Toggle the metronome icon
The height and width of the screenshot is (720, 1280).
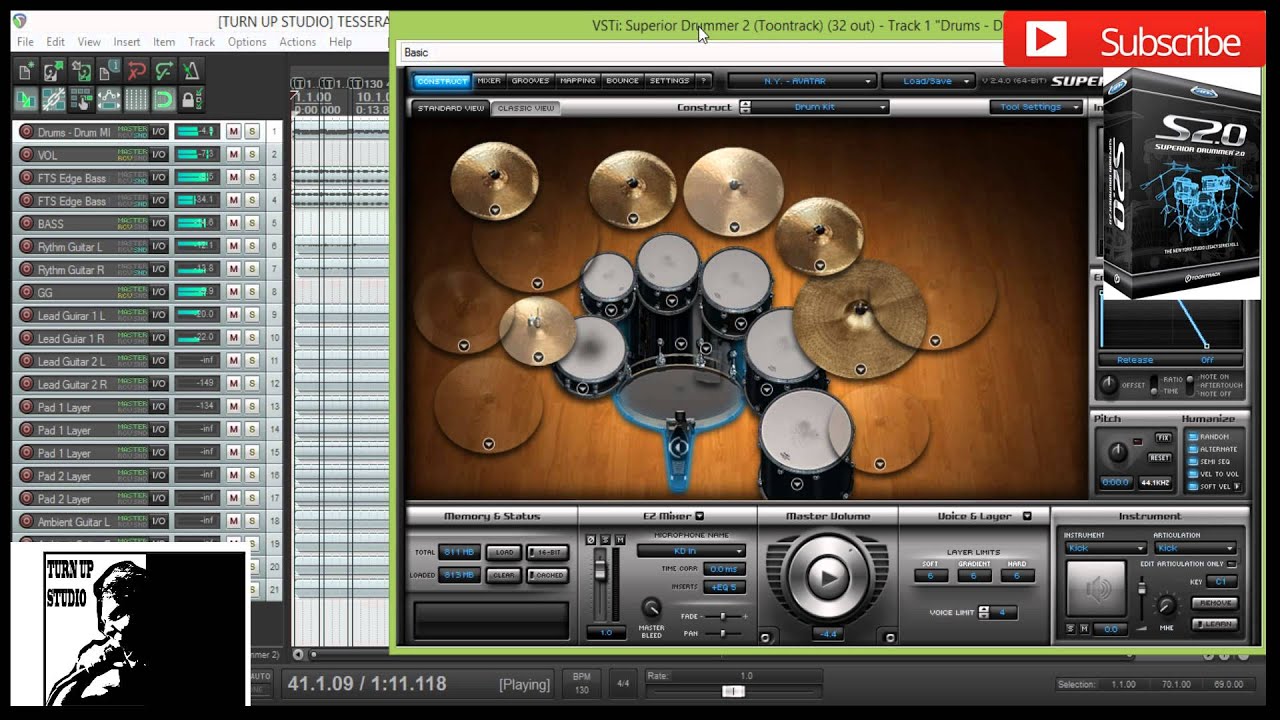(x=191, y=71)
